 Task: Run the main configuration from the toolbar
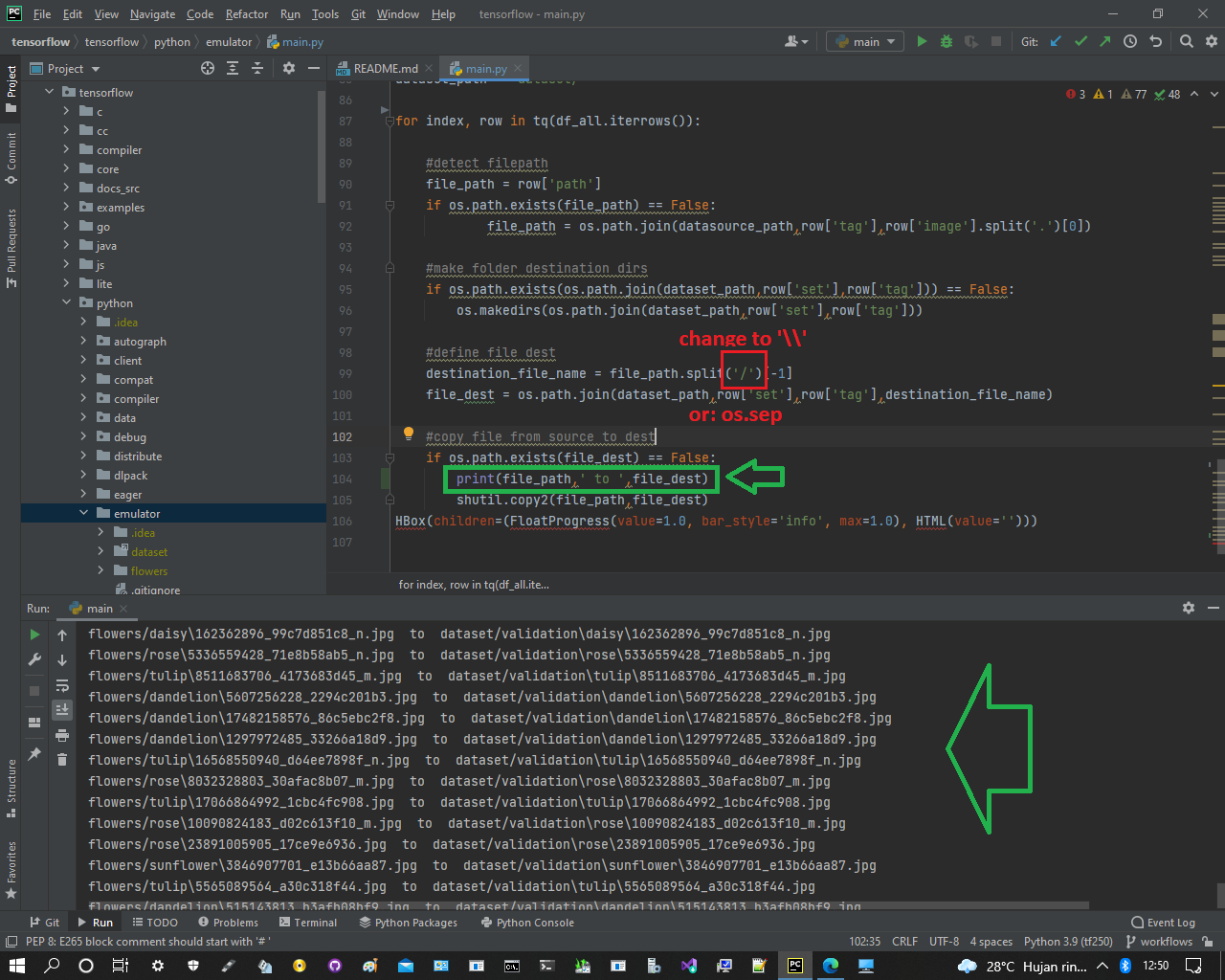coord(922,41)
